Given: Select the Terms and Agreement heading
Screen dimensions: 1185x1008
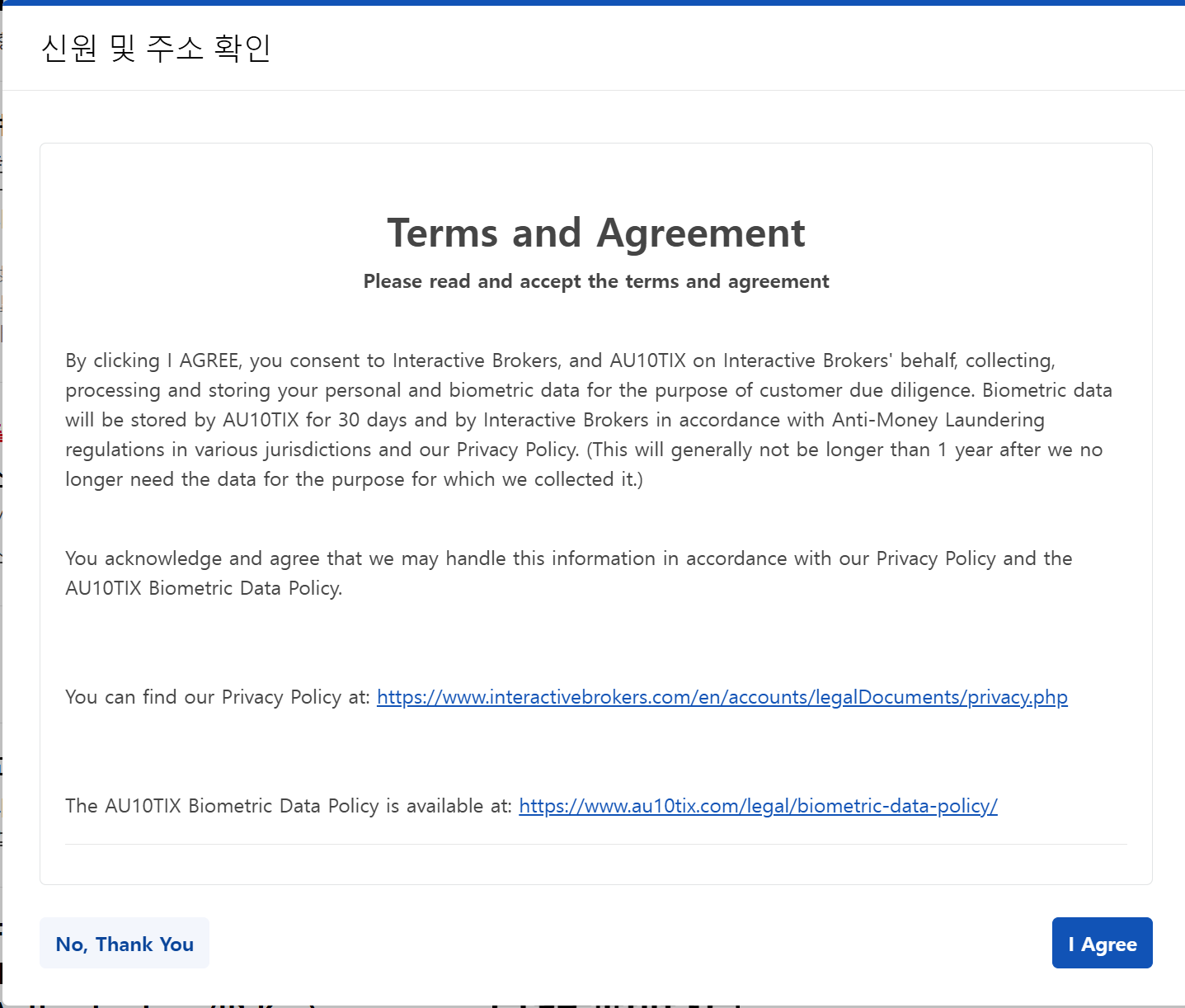Looking at the screenshot, I should point(596,233).
